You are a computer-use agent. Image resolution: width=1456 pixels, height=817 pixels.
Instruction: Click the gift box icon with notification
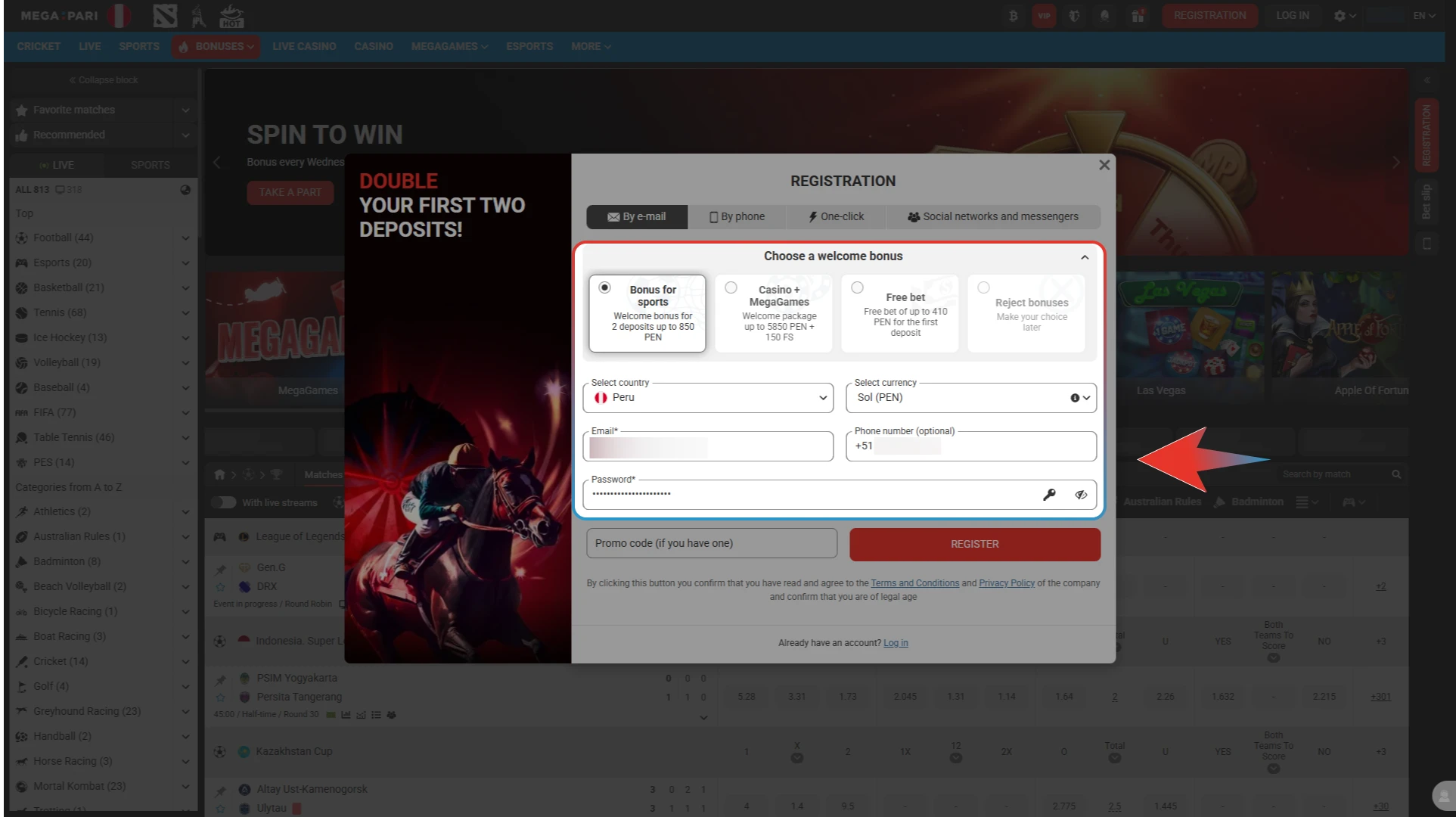(x=1138, y=15)
